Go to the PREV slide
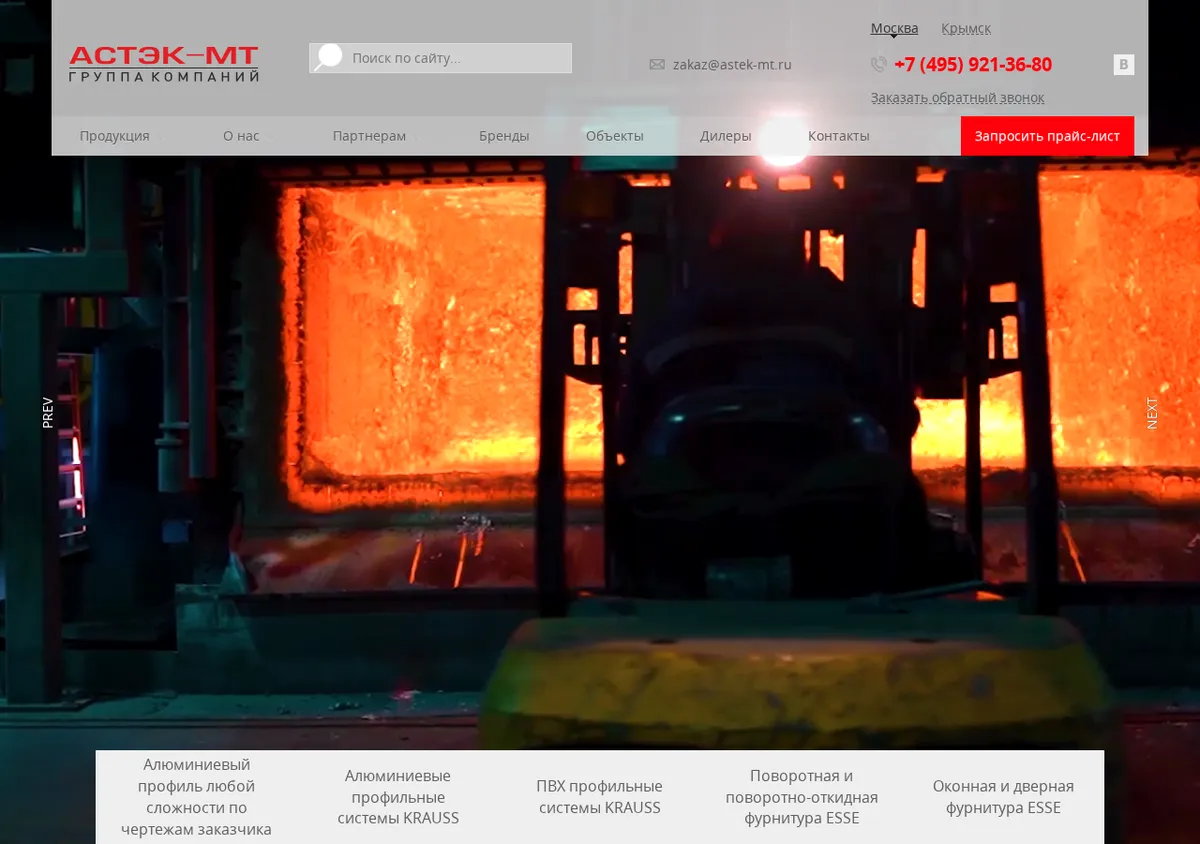 (x=48, y=413)
